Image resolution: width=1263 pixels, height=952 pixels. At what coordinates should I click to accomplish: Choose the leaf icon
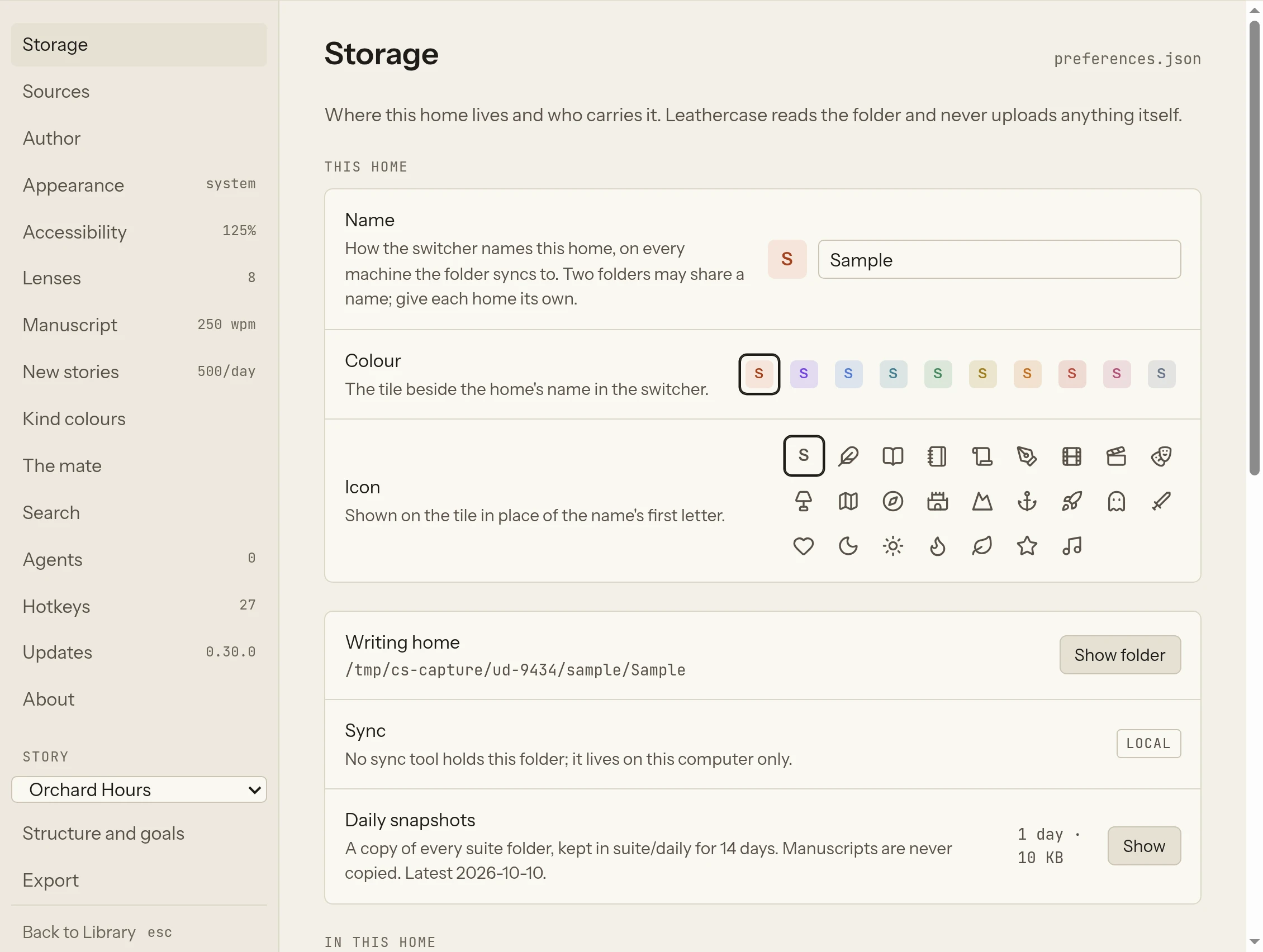(982, 546)
